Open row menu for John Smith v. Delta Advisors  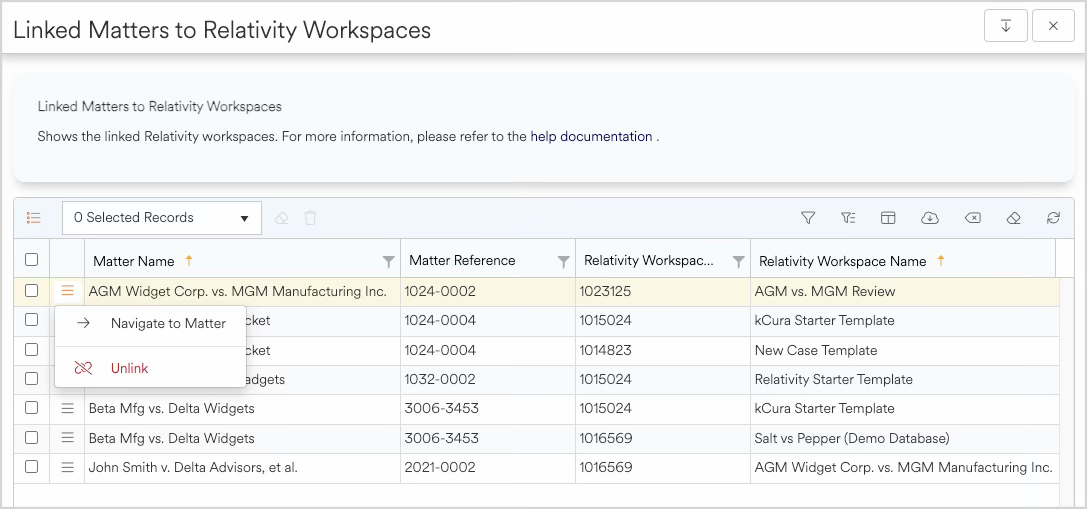[x=67, y=467]
